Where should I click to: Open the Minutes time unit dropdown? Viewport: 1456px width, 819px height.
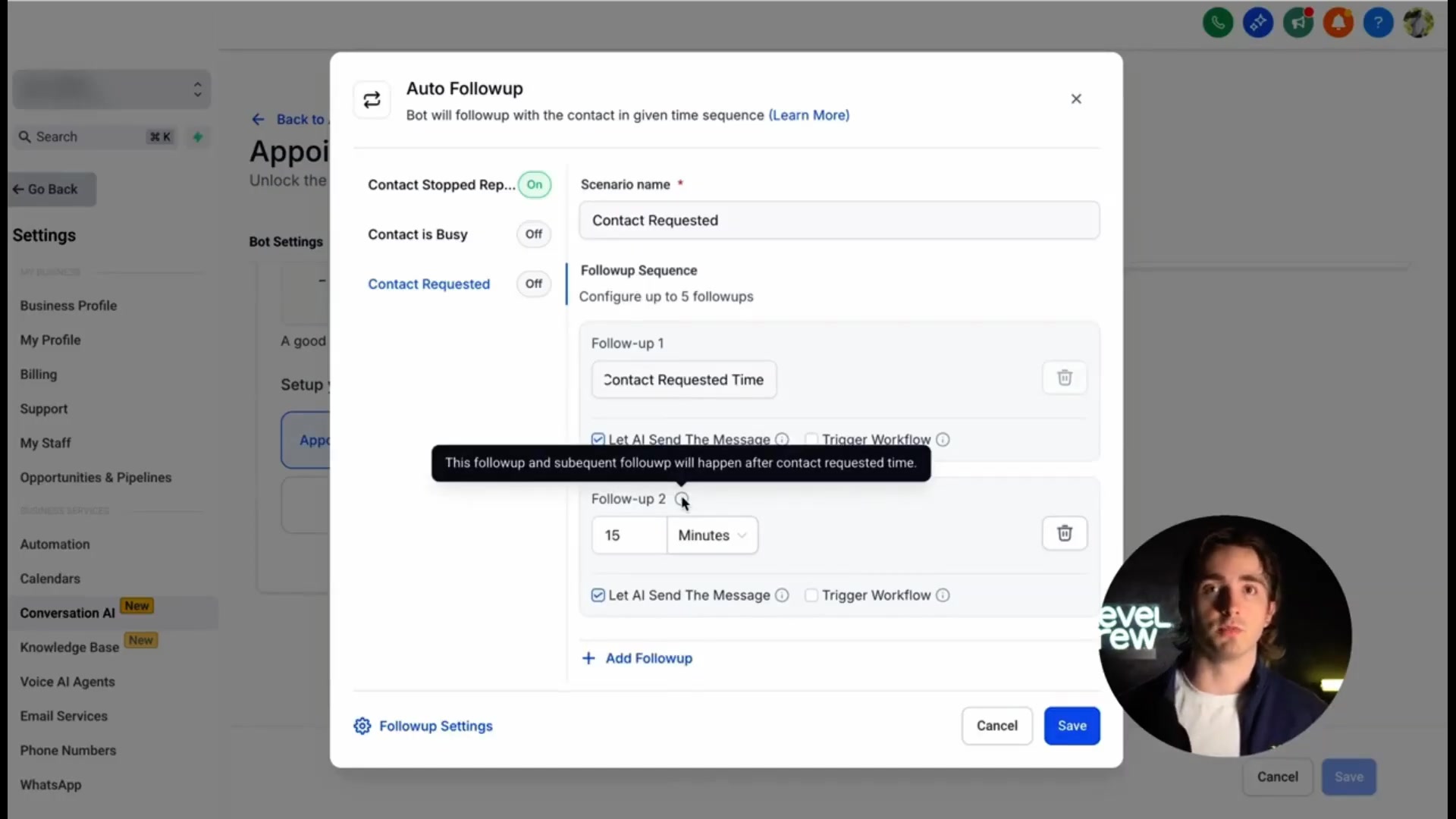tap(712, 535)
